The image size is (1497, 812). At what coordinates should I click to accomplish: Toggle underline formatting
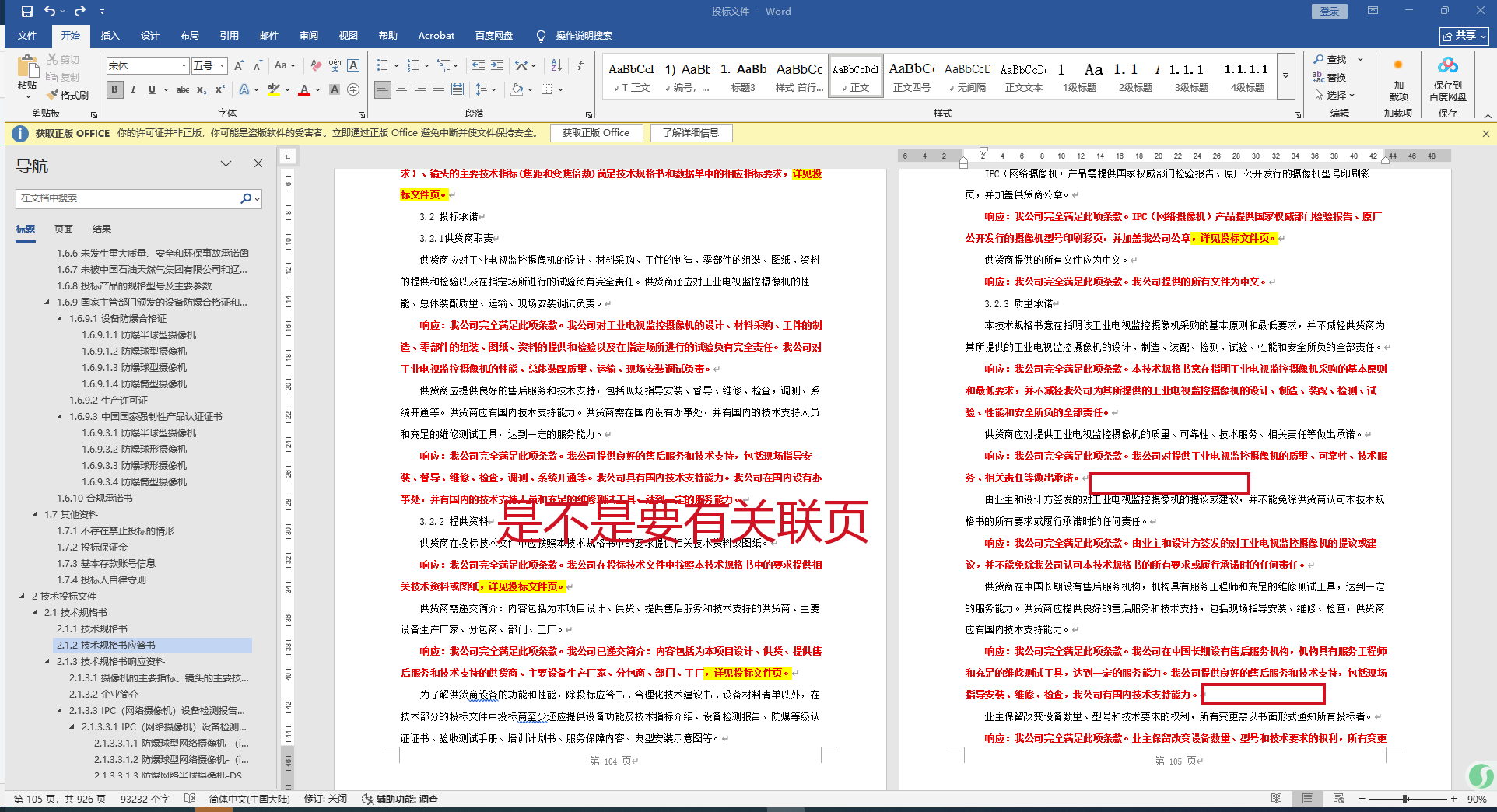point(152,89)
